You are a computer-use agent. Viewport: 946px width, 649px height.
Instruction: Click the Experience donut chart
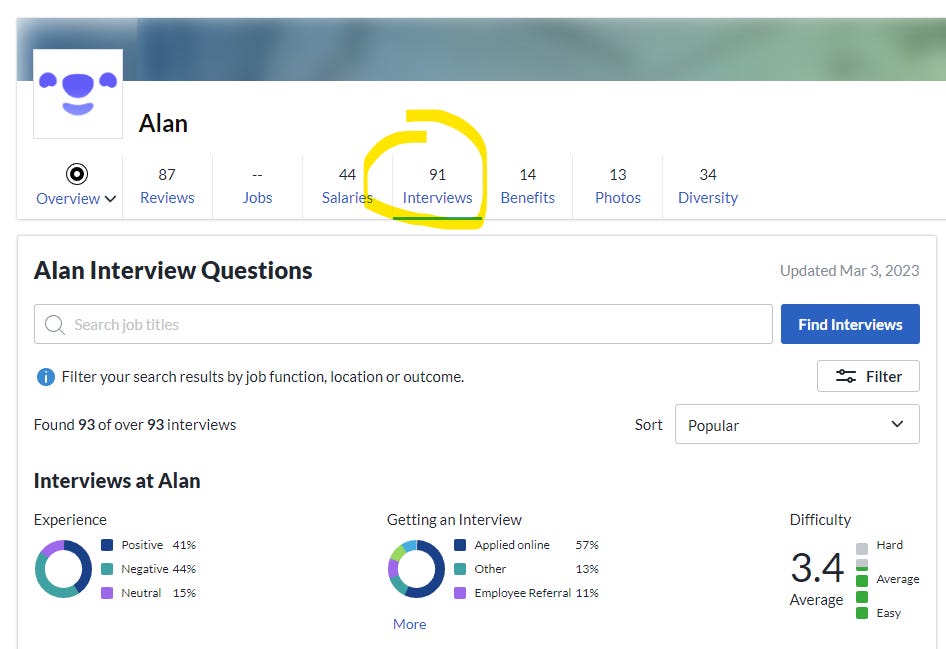point(63,569)
